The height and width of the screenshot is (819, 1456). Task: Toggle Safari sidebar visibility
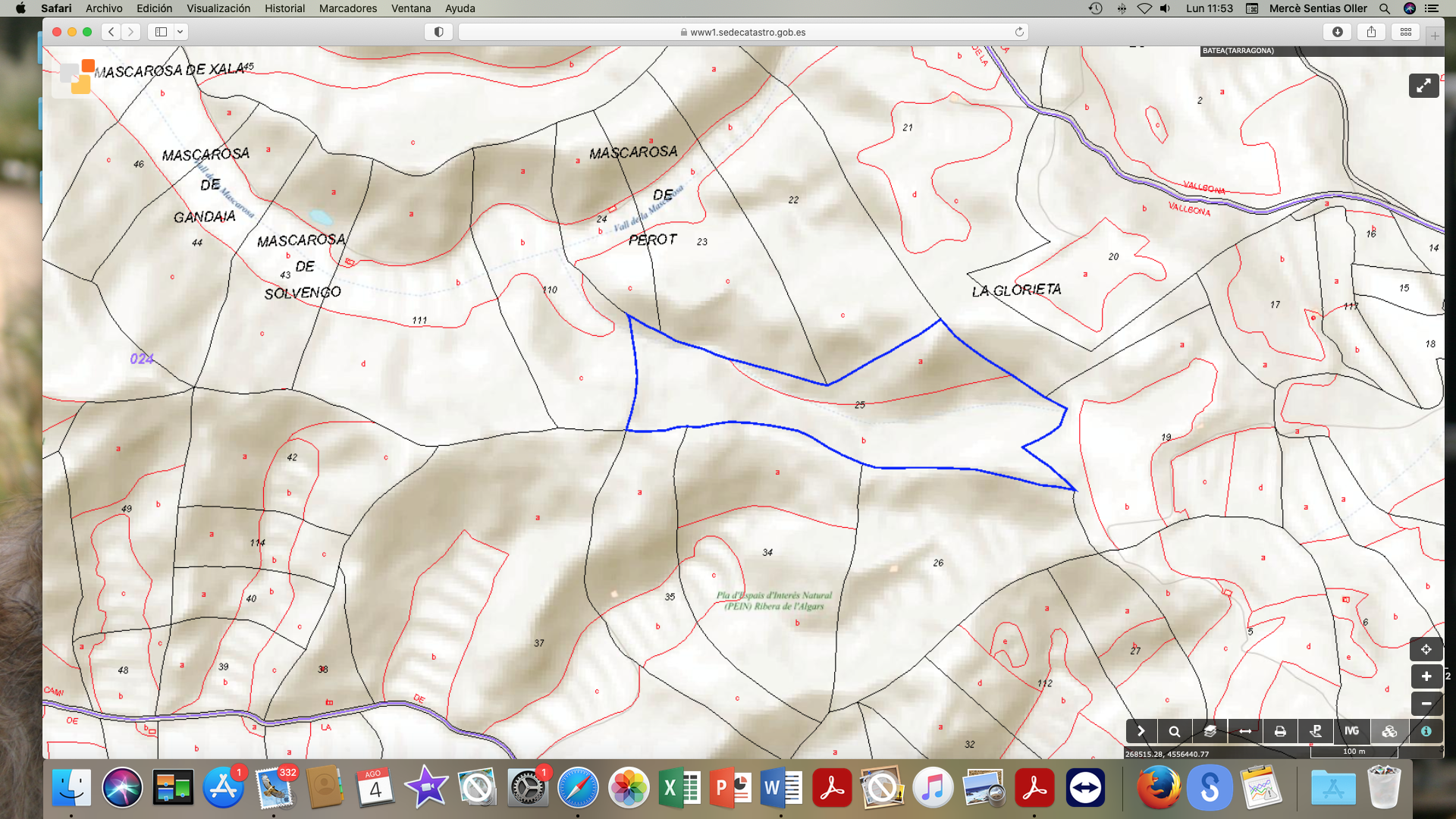click(x=161, y=32)
